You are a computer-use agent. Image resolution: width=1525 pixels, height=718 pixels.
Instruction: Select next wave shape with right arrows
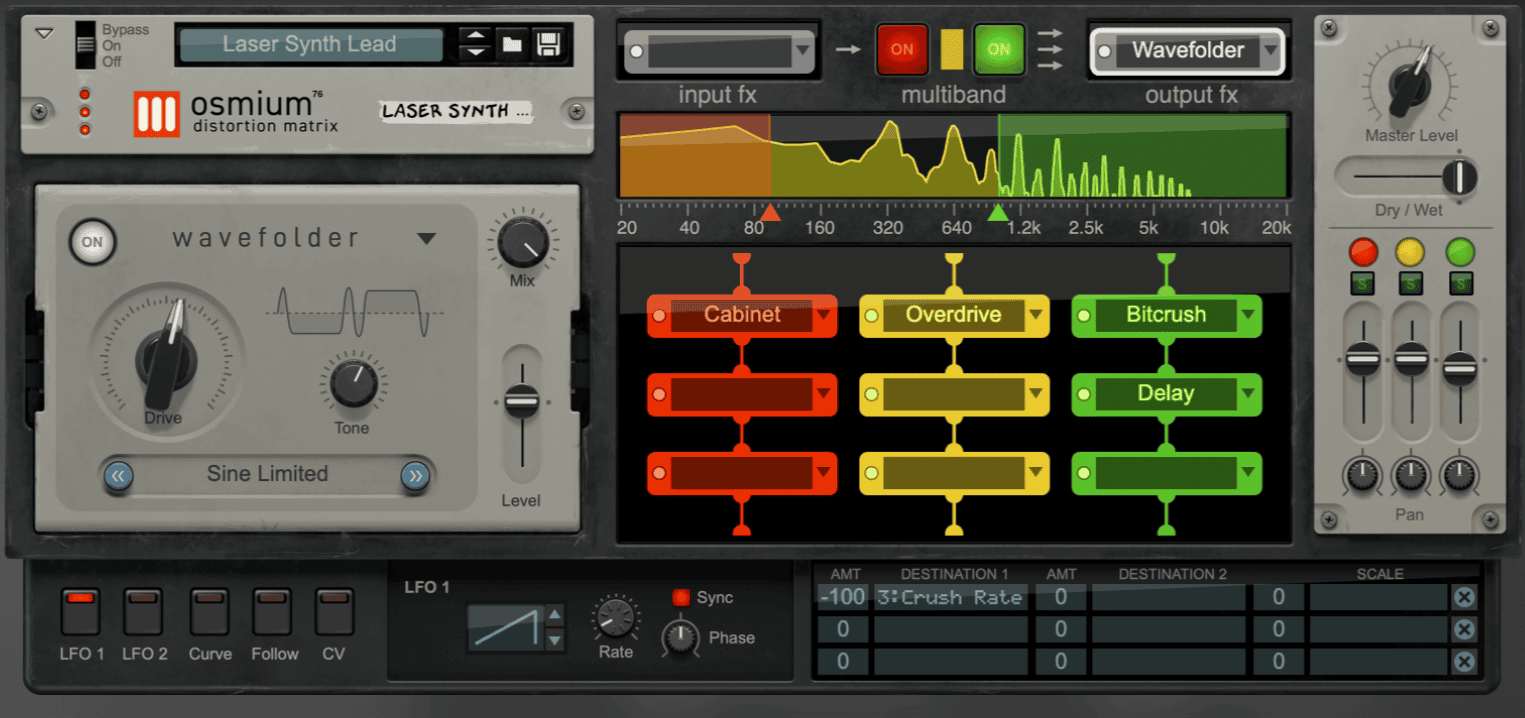(415, 476)
